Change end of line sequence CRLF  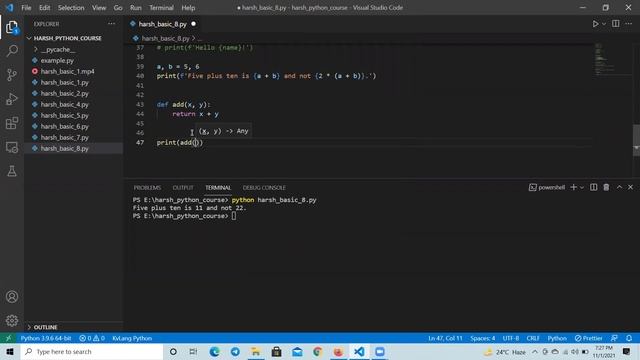tap(533, 338)
